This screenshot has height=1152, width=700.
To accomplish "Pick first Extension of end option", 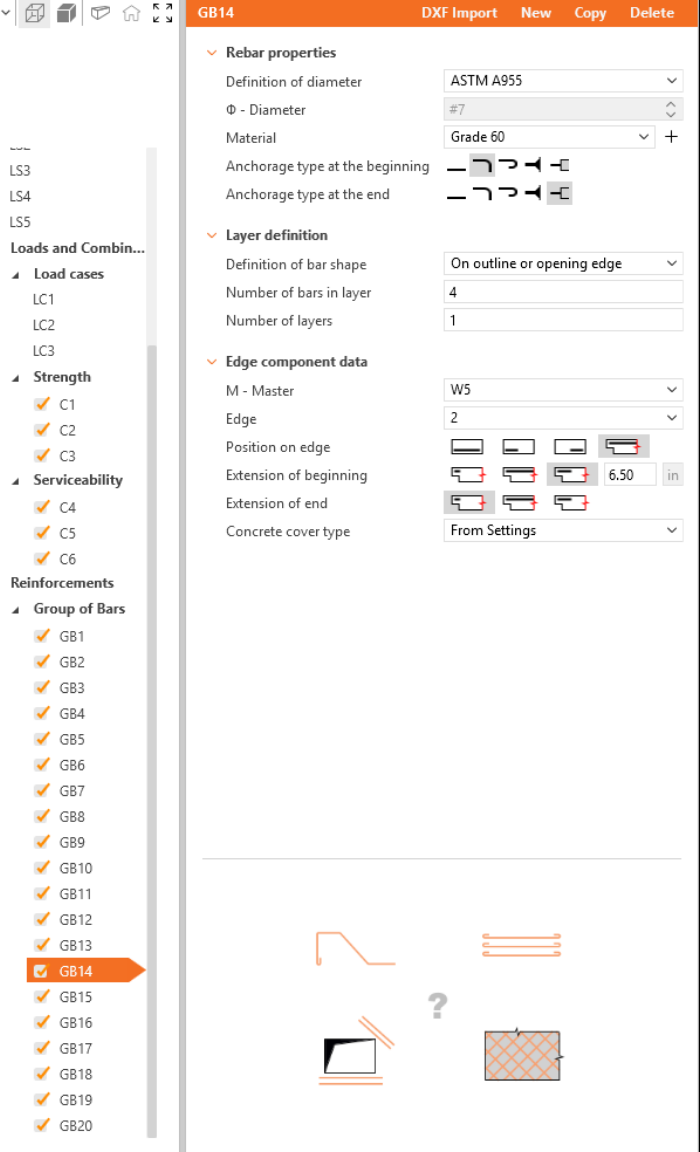I will point(468,503).
